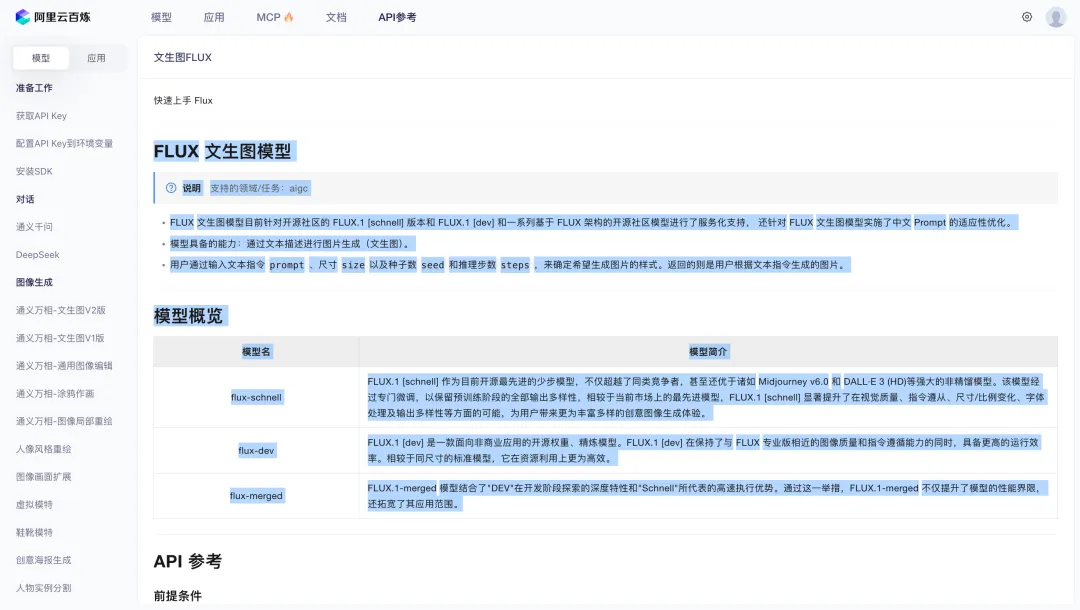Click the 文生图FLUX page title
The image size is (1080, 610).
[x=183, y=57]
